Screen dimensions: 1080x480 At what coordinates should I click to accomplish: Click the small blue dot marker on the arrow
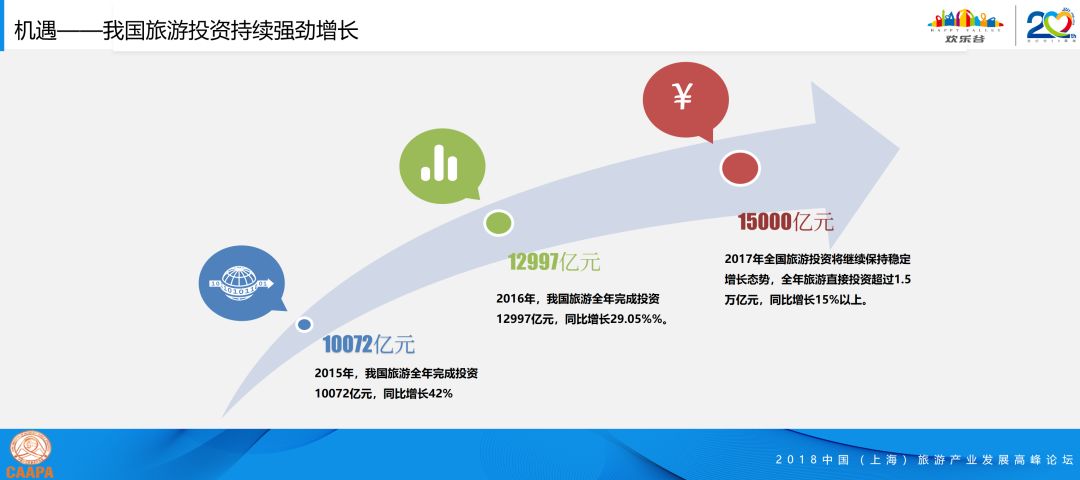click(x=304, y=324)
